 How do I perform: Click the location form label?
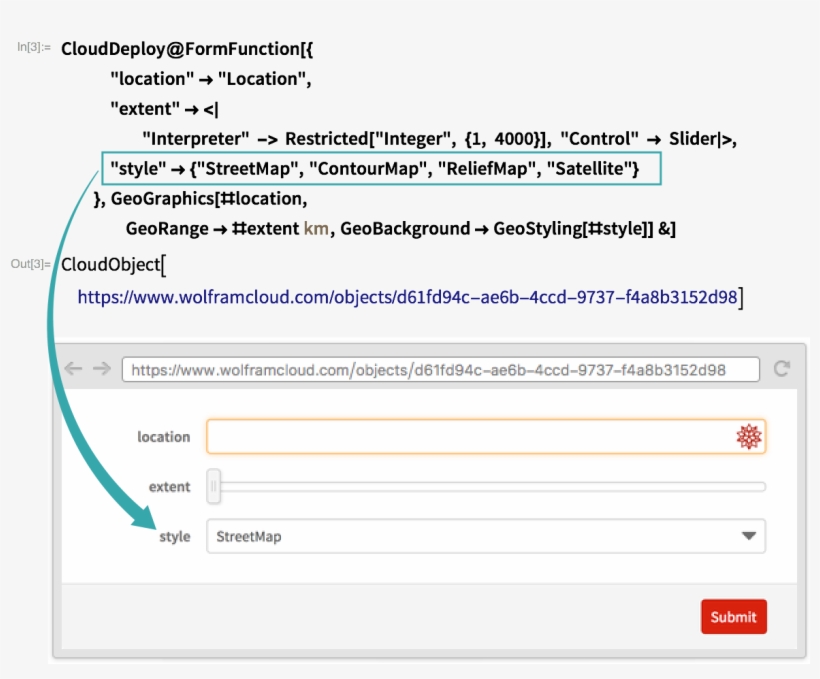164,437
